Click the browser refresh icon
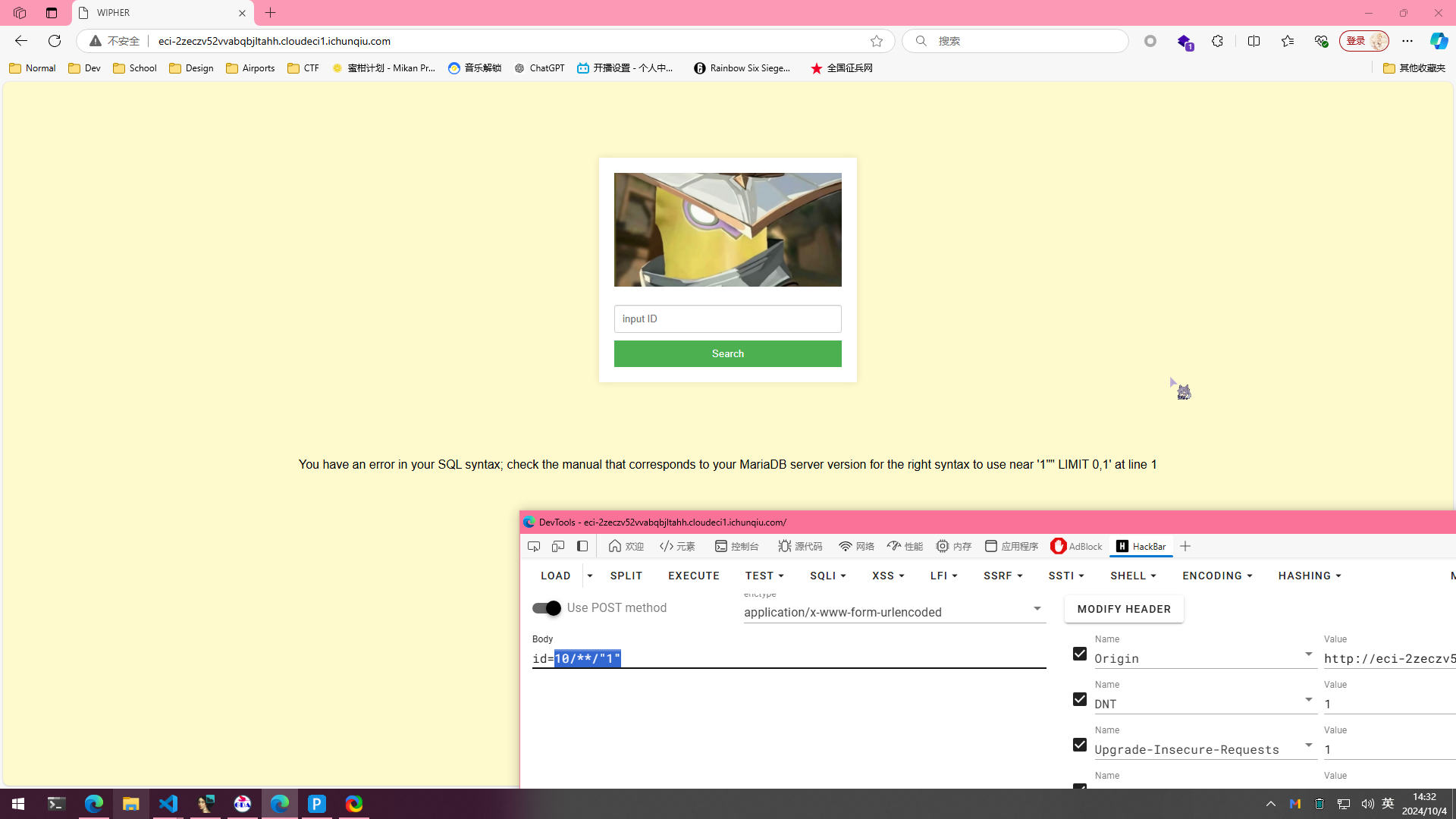 pyautogui.click(x=55, y=41)
